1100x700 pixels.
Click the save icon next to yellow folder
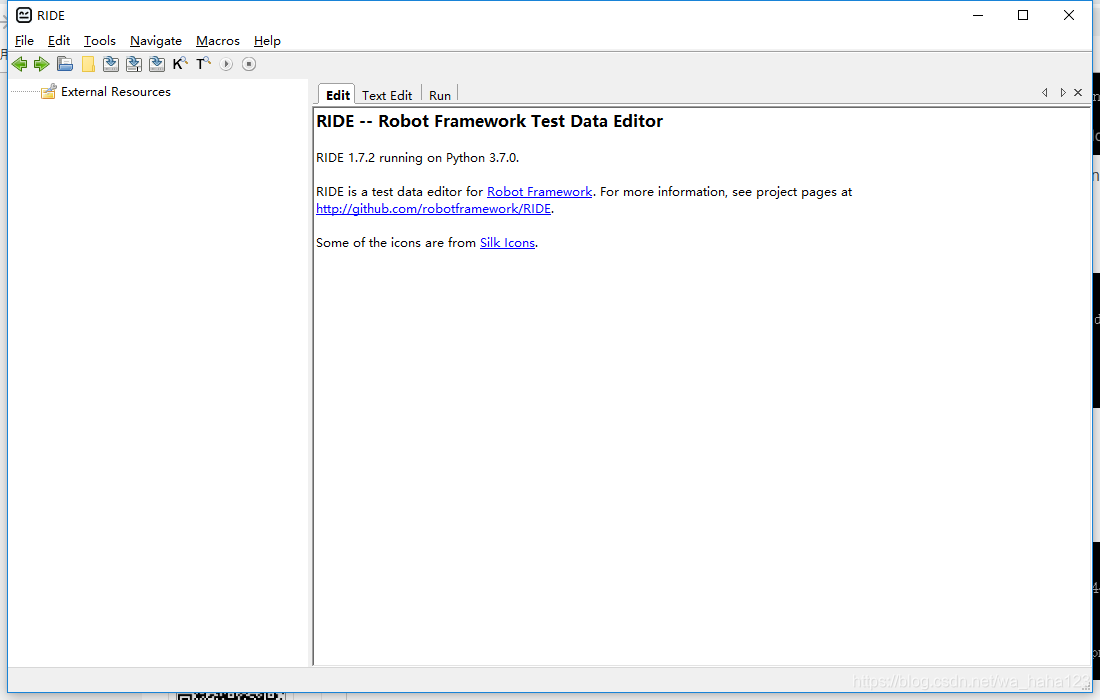[111, 65]
